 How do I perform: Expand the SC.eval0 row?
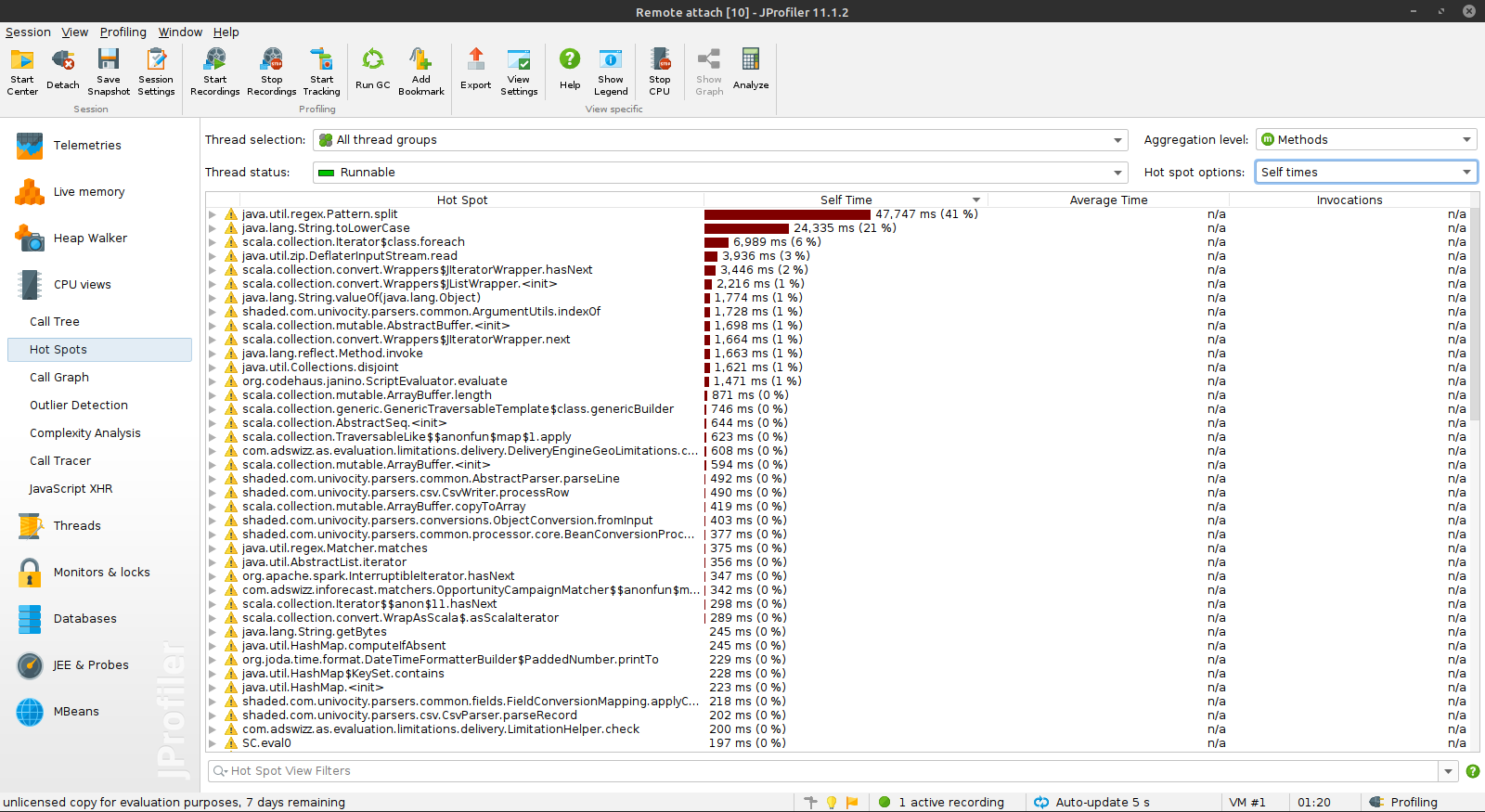(x=213, y=743)
